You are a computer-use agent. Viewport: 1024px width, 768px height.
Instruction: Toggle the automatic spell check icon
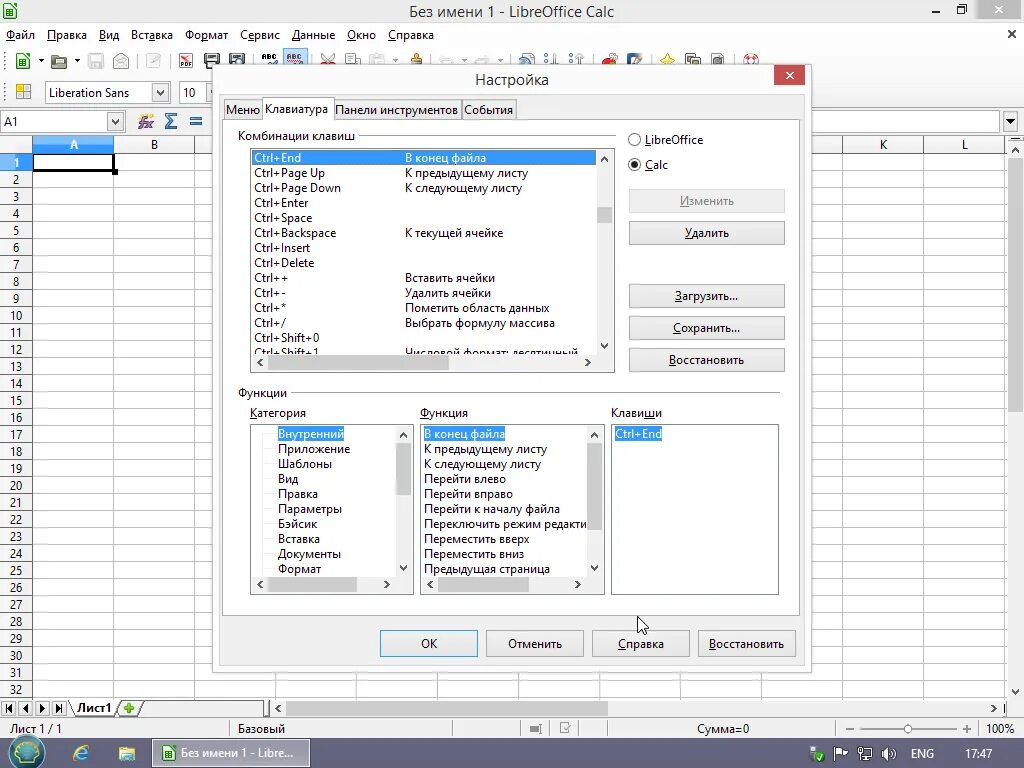pyautogui.click(x=295, y=58)
